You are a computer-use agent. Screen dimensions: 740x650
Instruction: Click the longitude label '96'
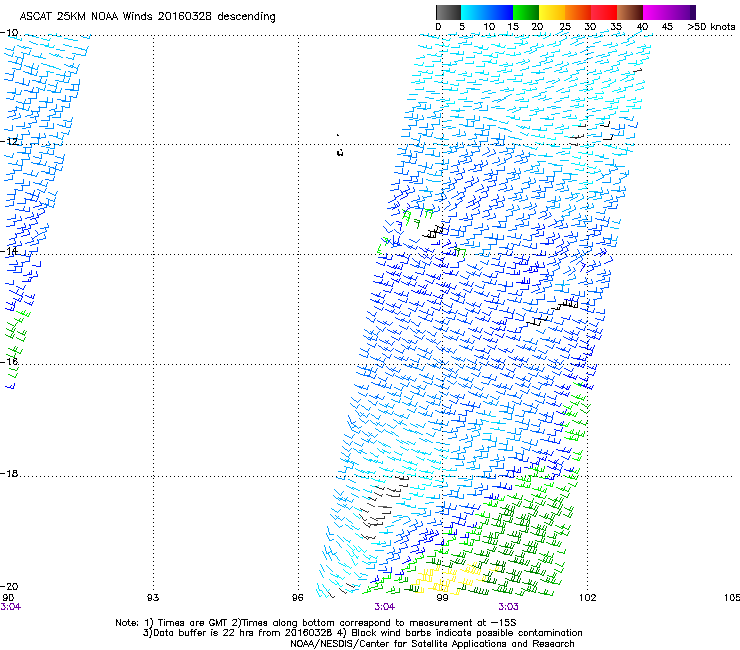pyautogui.click(x=297, y=598)
